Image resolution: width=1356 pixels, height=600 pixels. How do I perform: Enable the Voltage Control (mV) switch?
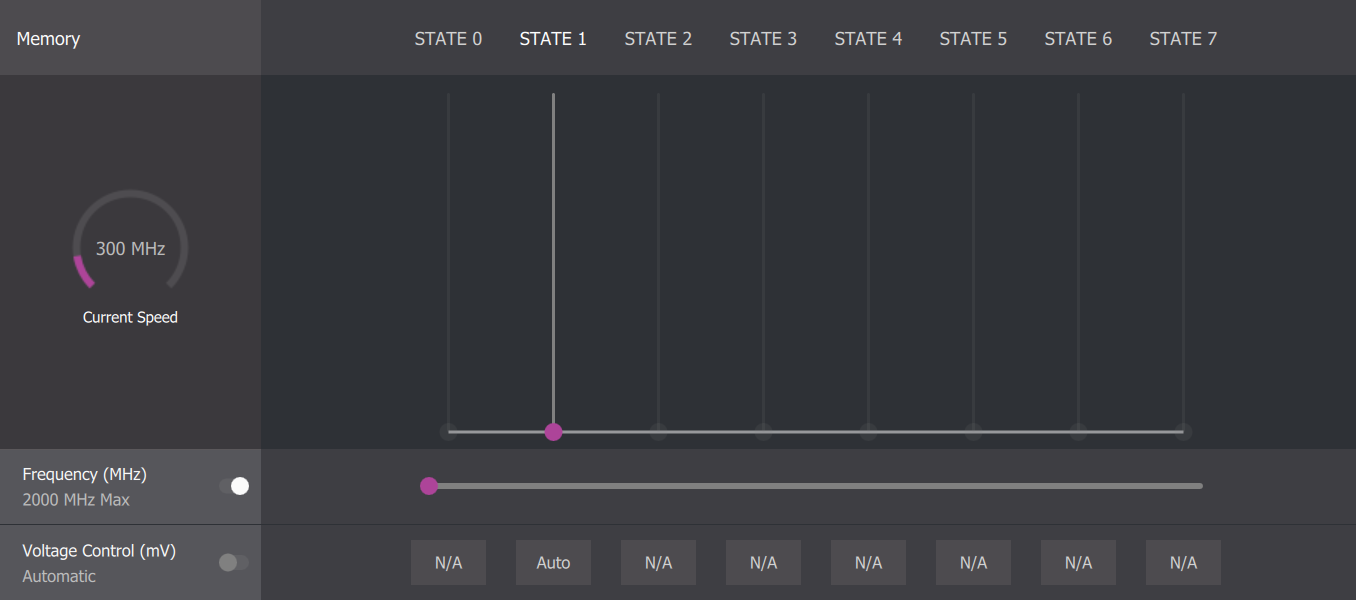(234, 562)
